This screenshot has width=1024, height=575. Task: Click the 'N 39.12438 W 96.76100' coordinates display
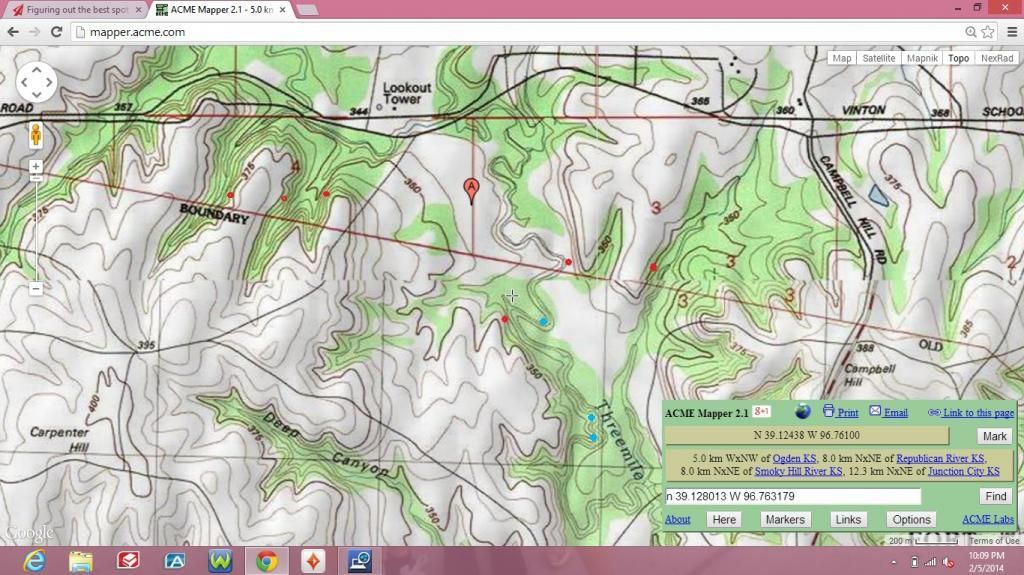(x=807, y=435)
